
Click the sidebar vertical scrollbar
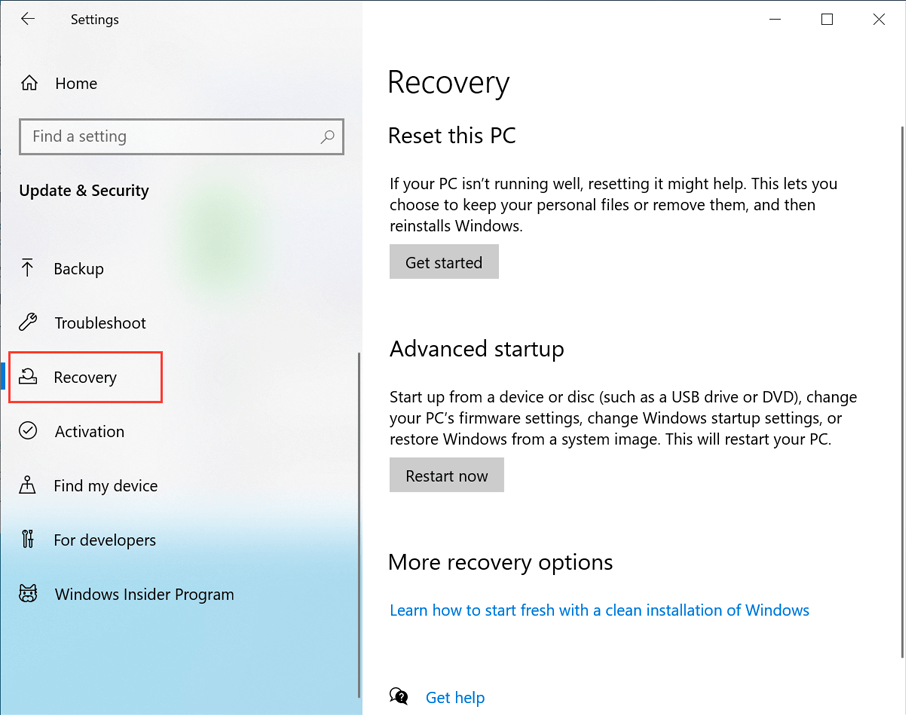[x=359, y=525]
